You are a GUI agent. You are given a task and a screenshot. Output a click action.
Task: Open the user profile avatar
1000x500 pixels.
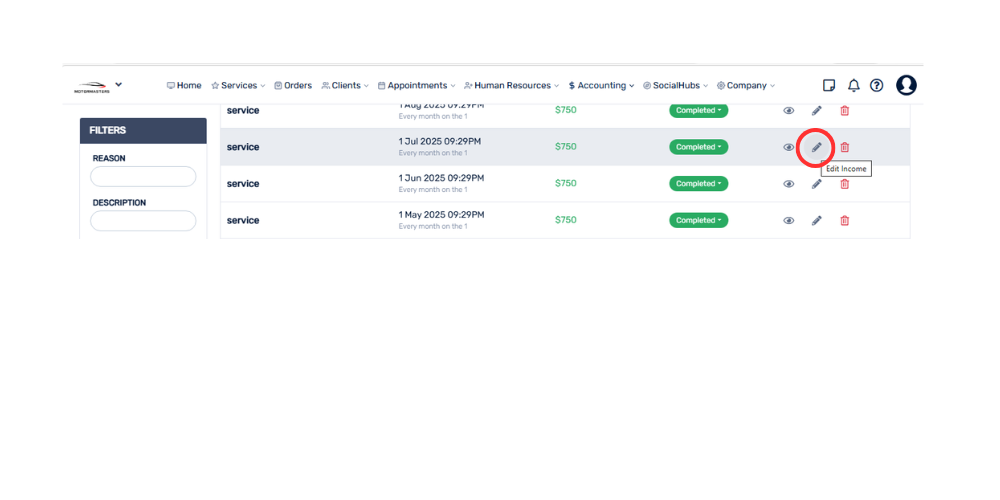point(906,86)
